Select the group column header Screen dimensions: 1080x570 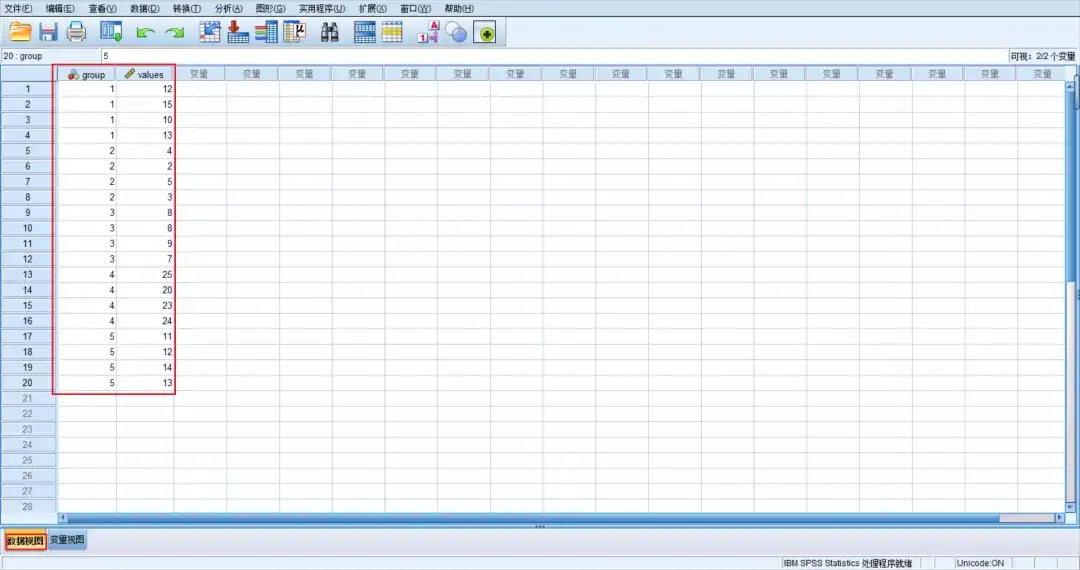pos(87,74)
